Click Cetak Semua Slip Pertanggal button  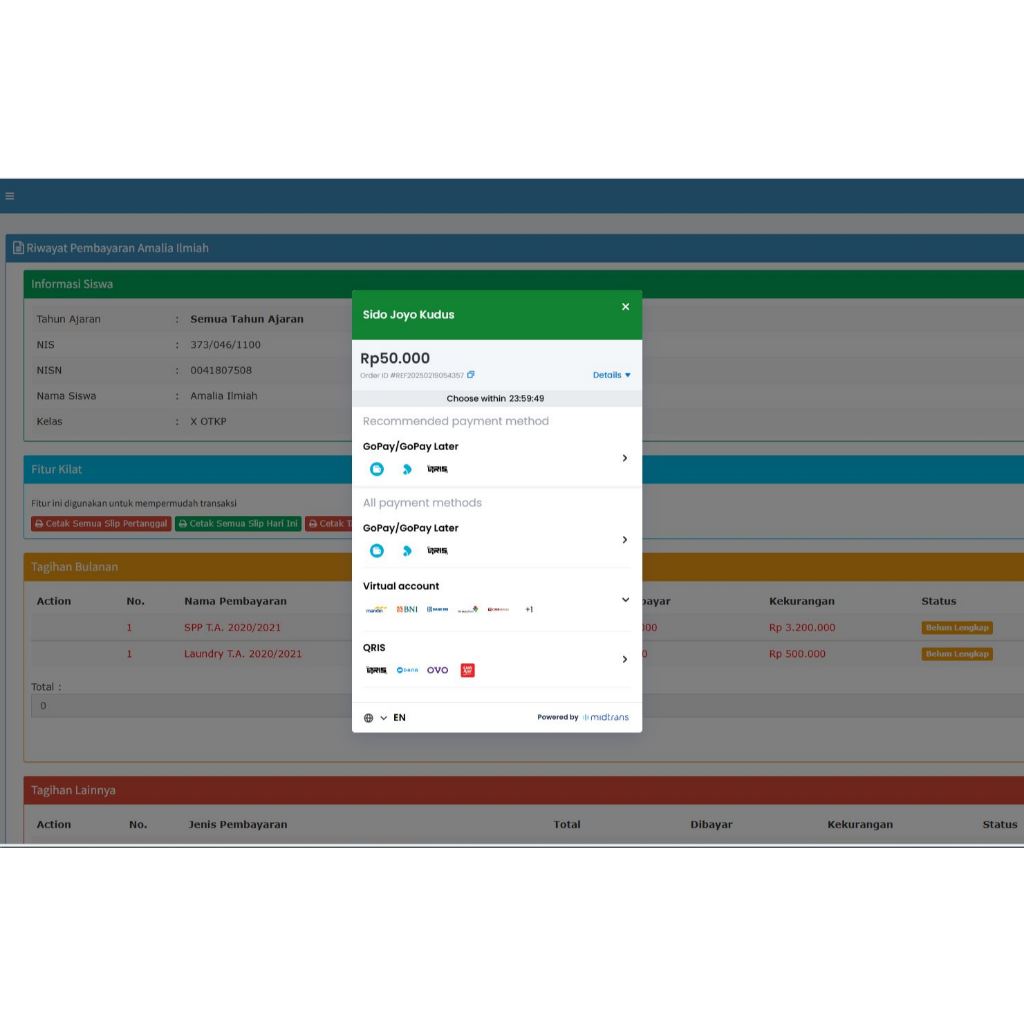pos(101,524)
